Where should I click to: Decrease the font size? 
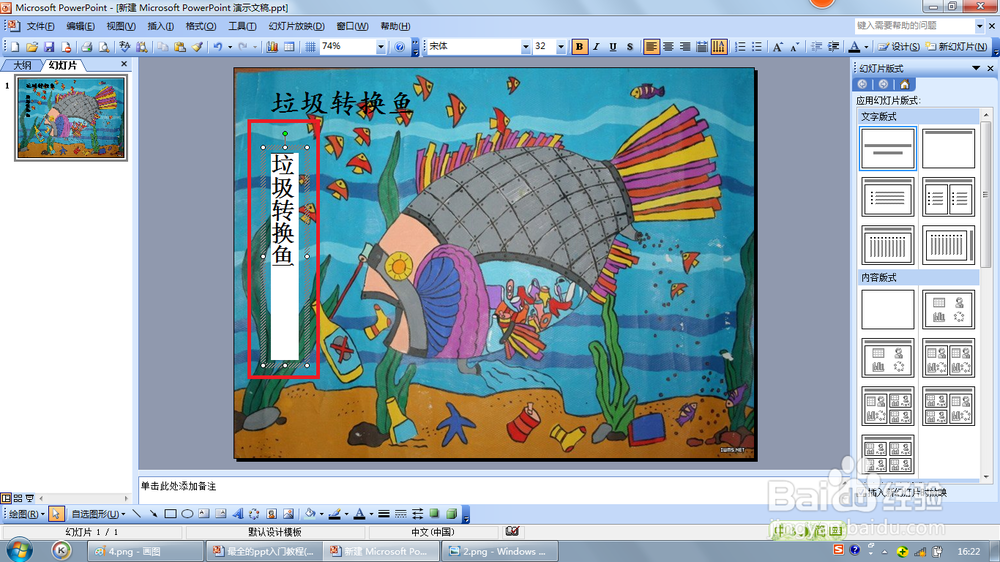(x=794, y=47)
